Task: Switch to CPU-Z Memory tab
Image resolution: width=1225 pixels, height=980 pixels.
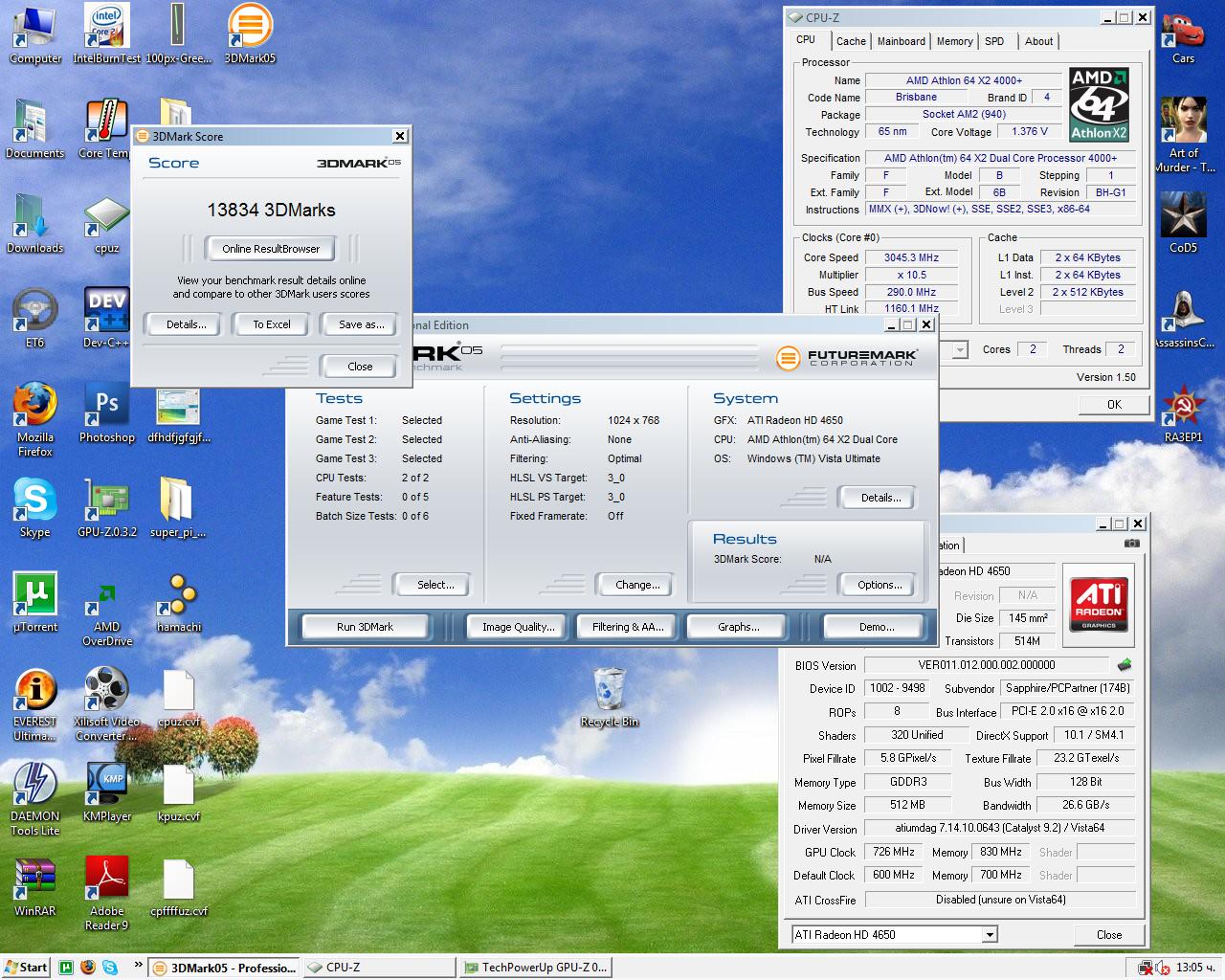Action: [954, 41]
